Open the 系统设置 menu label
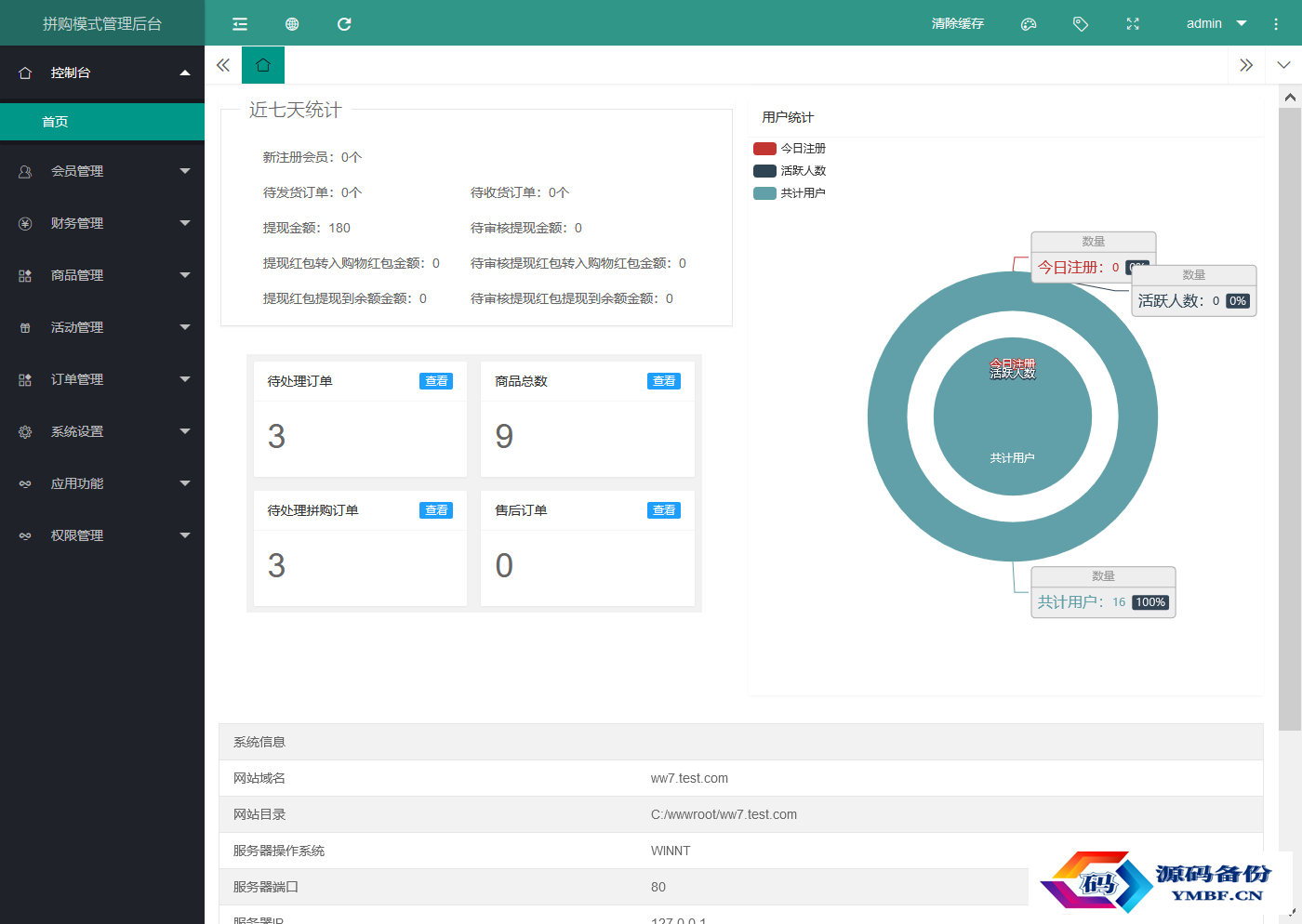1302x924 pixels. (x=77, y=431)
